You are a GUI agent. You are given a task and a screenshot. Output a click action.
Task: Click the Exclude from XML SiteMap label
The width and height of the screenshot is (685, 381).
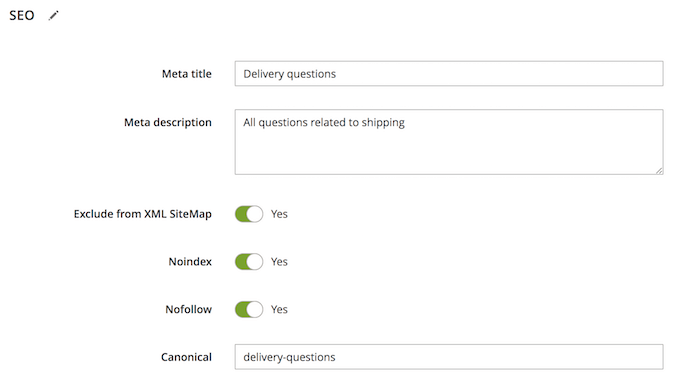tap(142, 214)
